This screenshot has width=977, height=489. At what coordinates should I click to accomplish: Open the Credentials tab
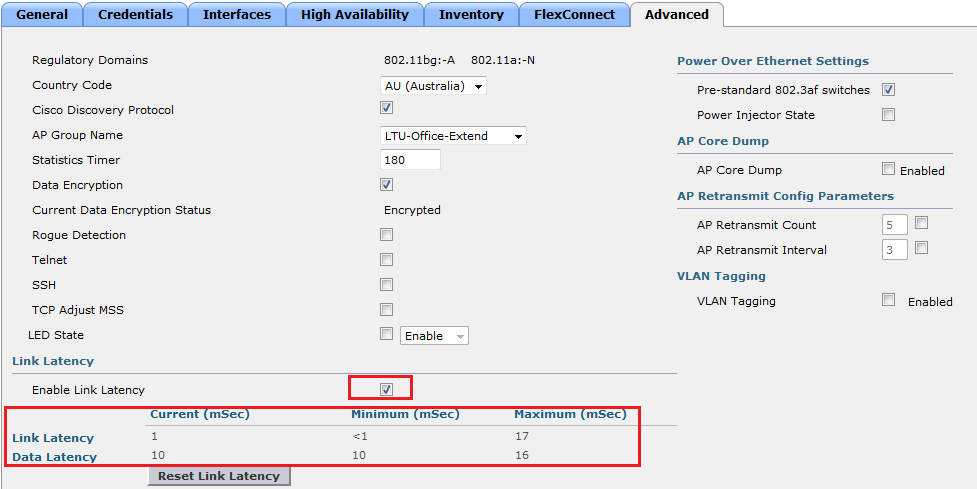tap(135, 15)
